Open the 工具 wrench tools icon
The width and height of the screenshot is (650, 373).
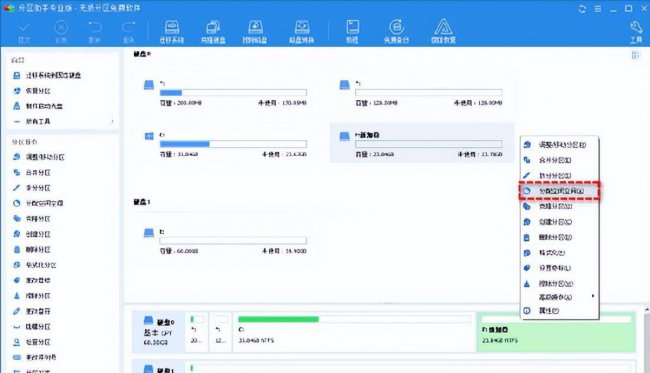pos(636,32)
